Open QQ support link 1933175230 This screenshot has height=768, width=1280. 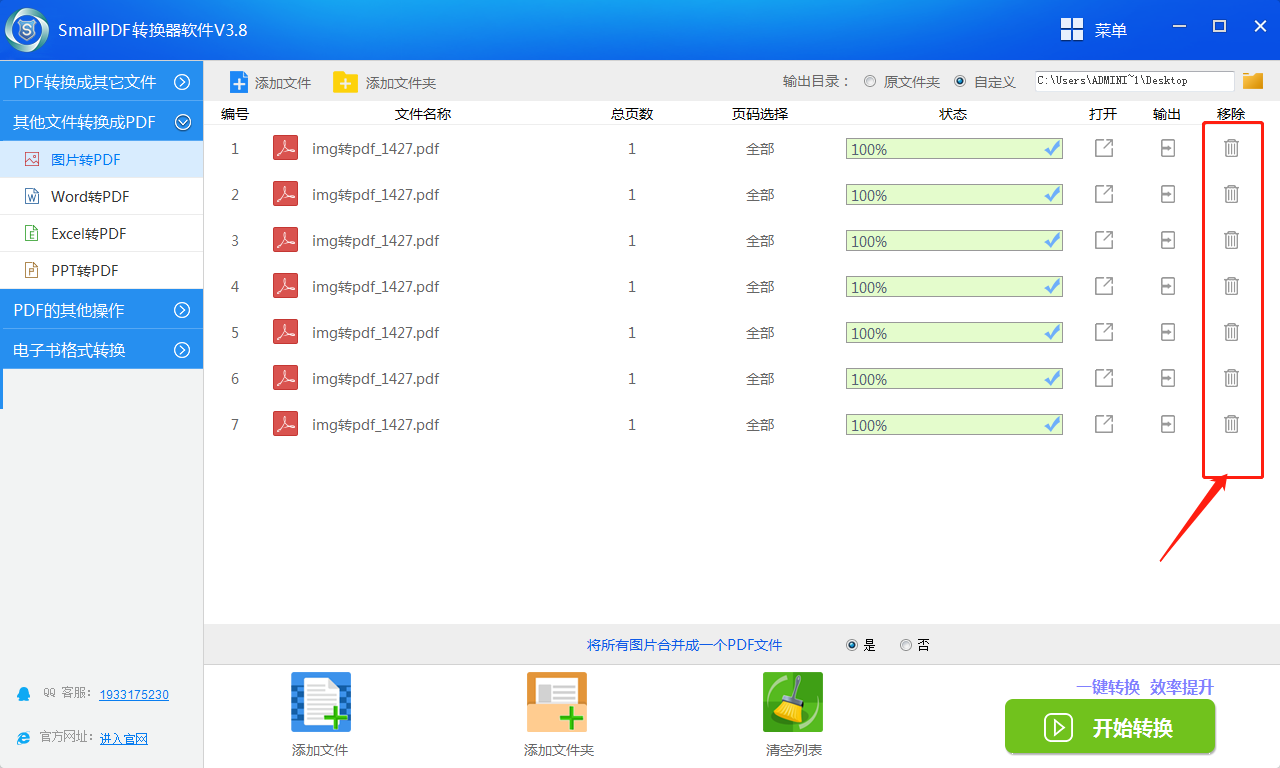pos(134,694)
